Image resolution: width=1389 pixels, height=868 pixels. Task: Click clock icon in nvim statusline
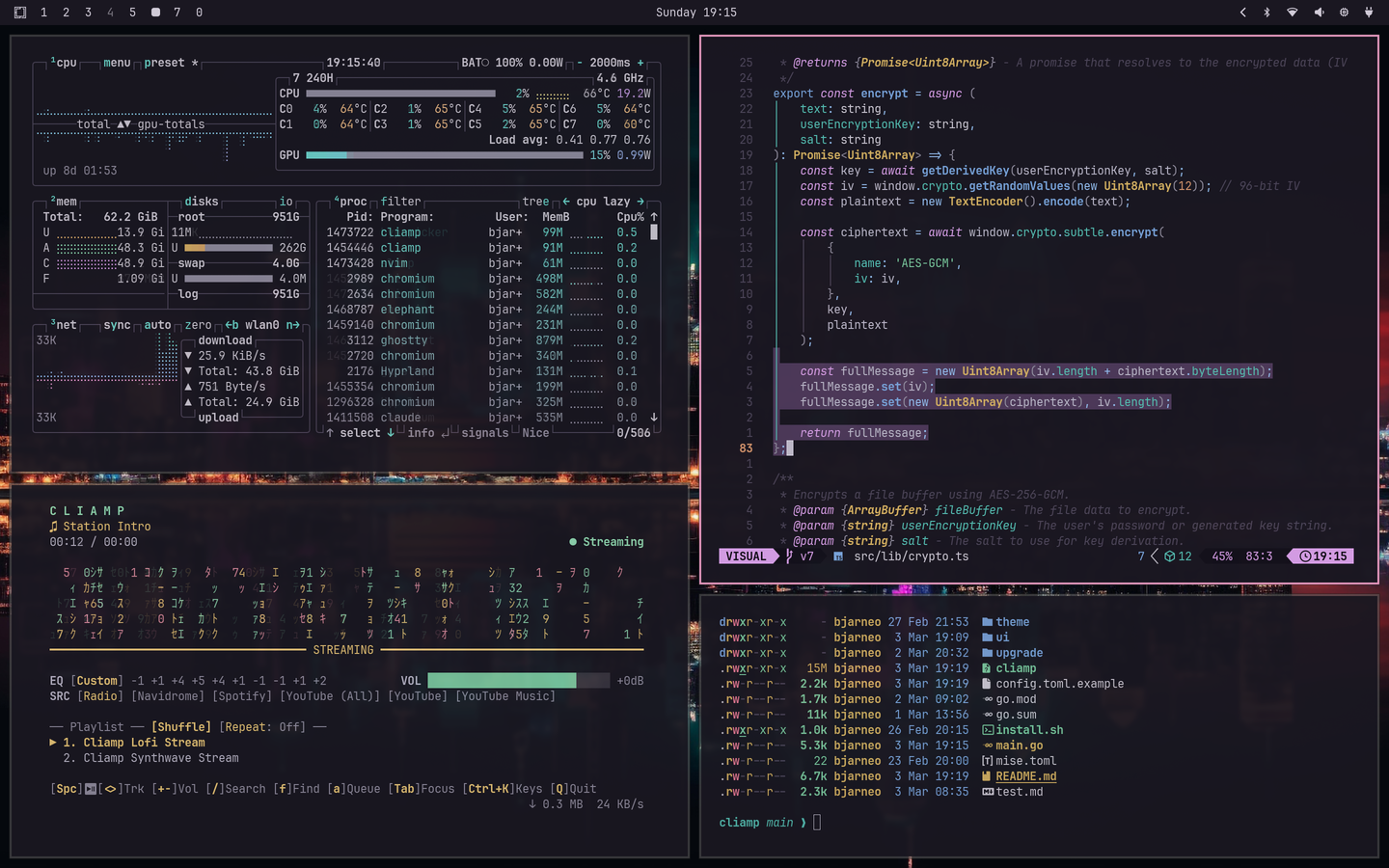(1305, 556)
